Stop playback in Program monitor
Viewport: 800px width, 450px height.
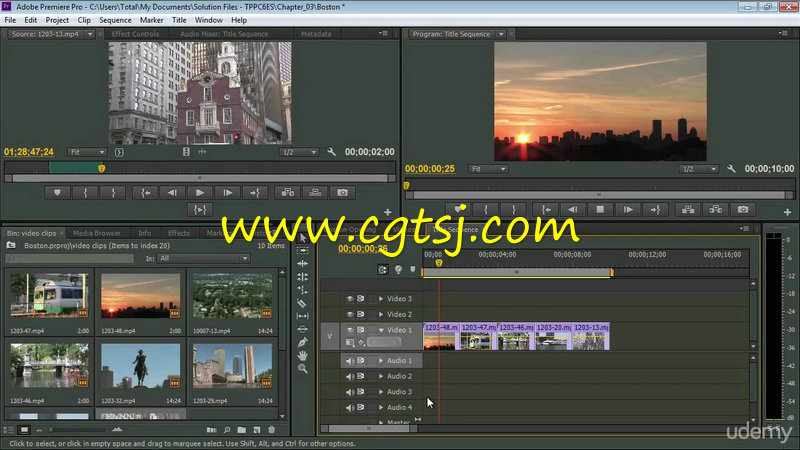(x=601, y=210)
